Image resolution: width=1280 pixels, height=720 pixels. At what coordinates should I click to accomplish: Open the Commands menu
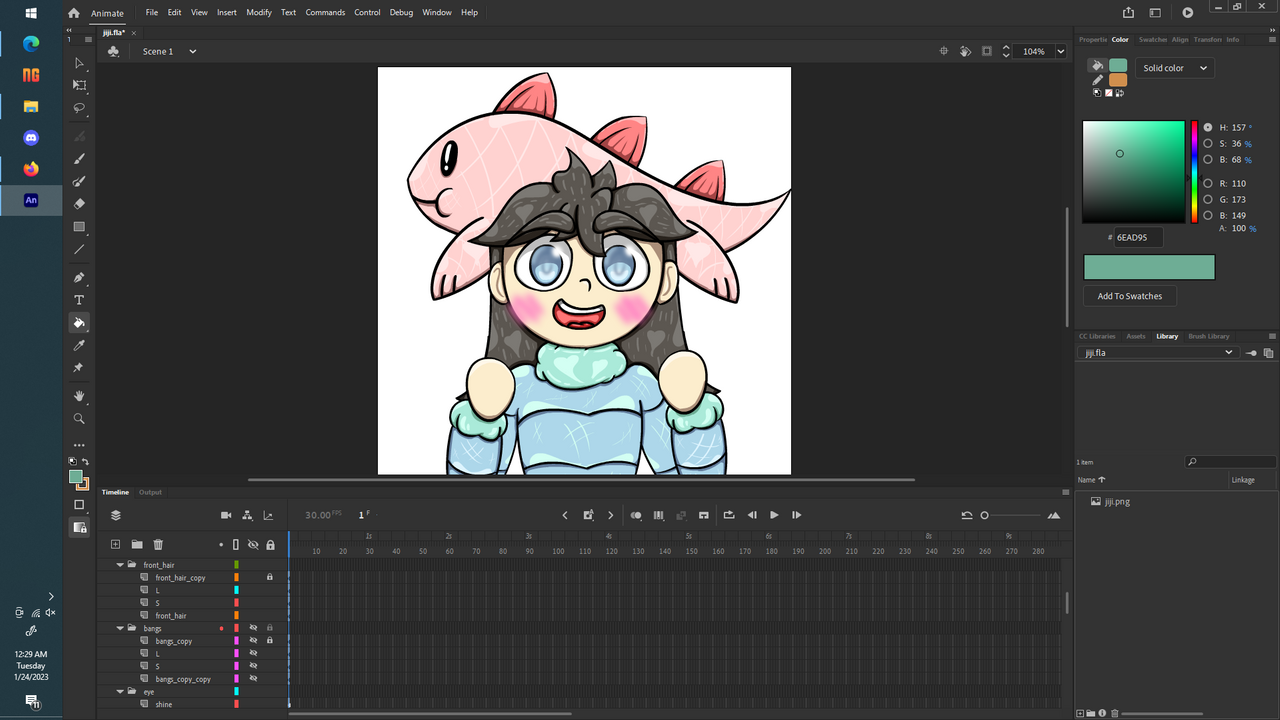tap(325, 13)
